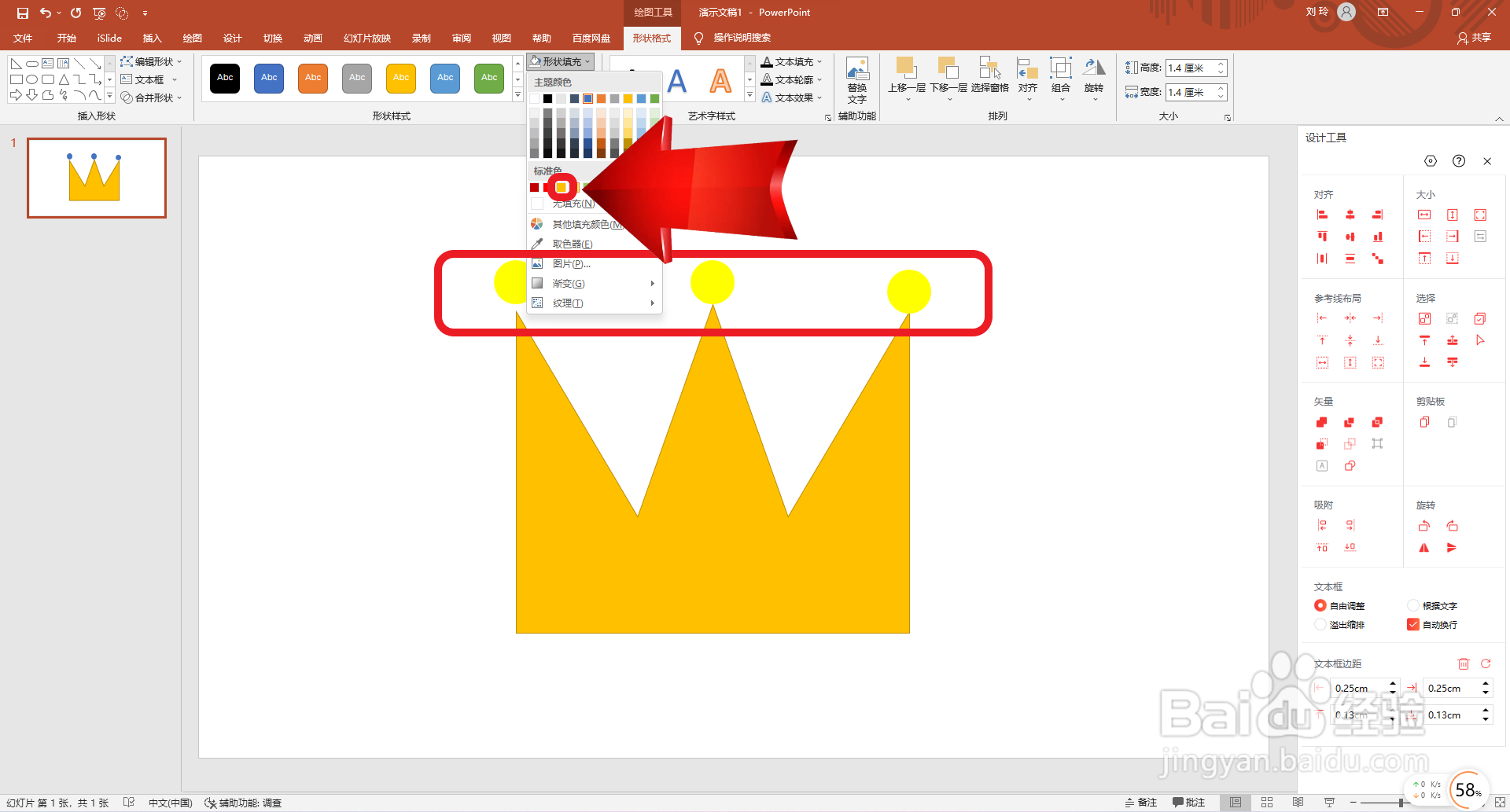The height and width of the screenshot is (812, 1510).
Task: Close the 设计工具 panel
Action: [x=1487, y=161]
